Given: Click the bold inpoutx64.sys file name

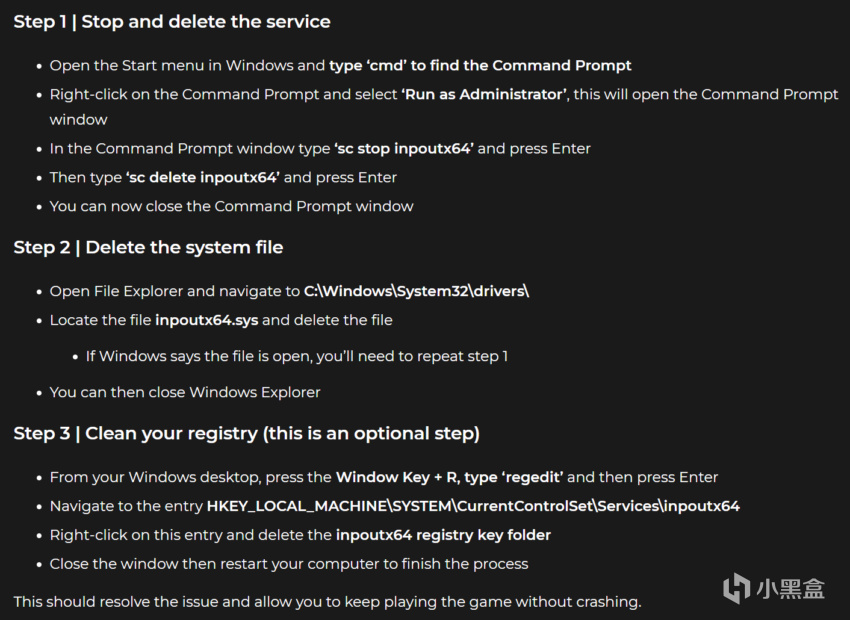Looking at the screenshot, I should pos(207,320).
